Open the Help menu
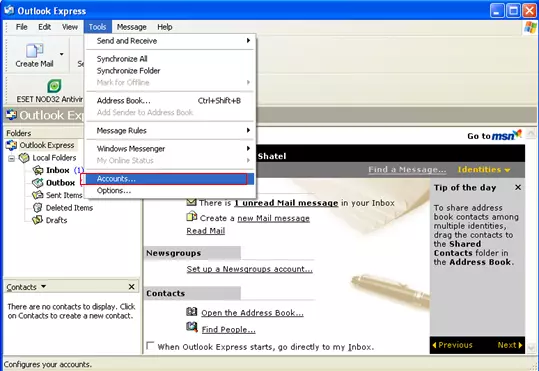Screen dimensions: 539x371 (x=165, y=27)
